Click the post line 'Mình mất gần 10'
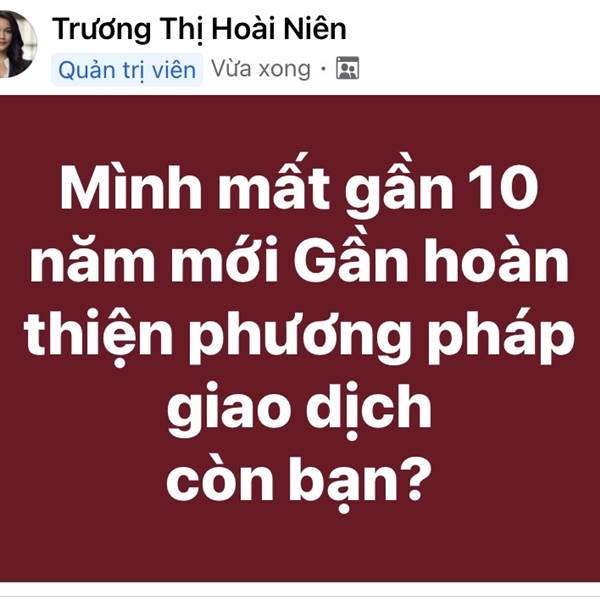Image resolution: width=600 pixels, height=600 pixels. pyautogui.click(x=299, y=188)
